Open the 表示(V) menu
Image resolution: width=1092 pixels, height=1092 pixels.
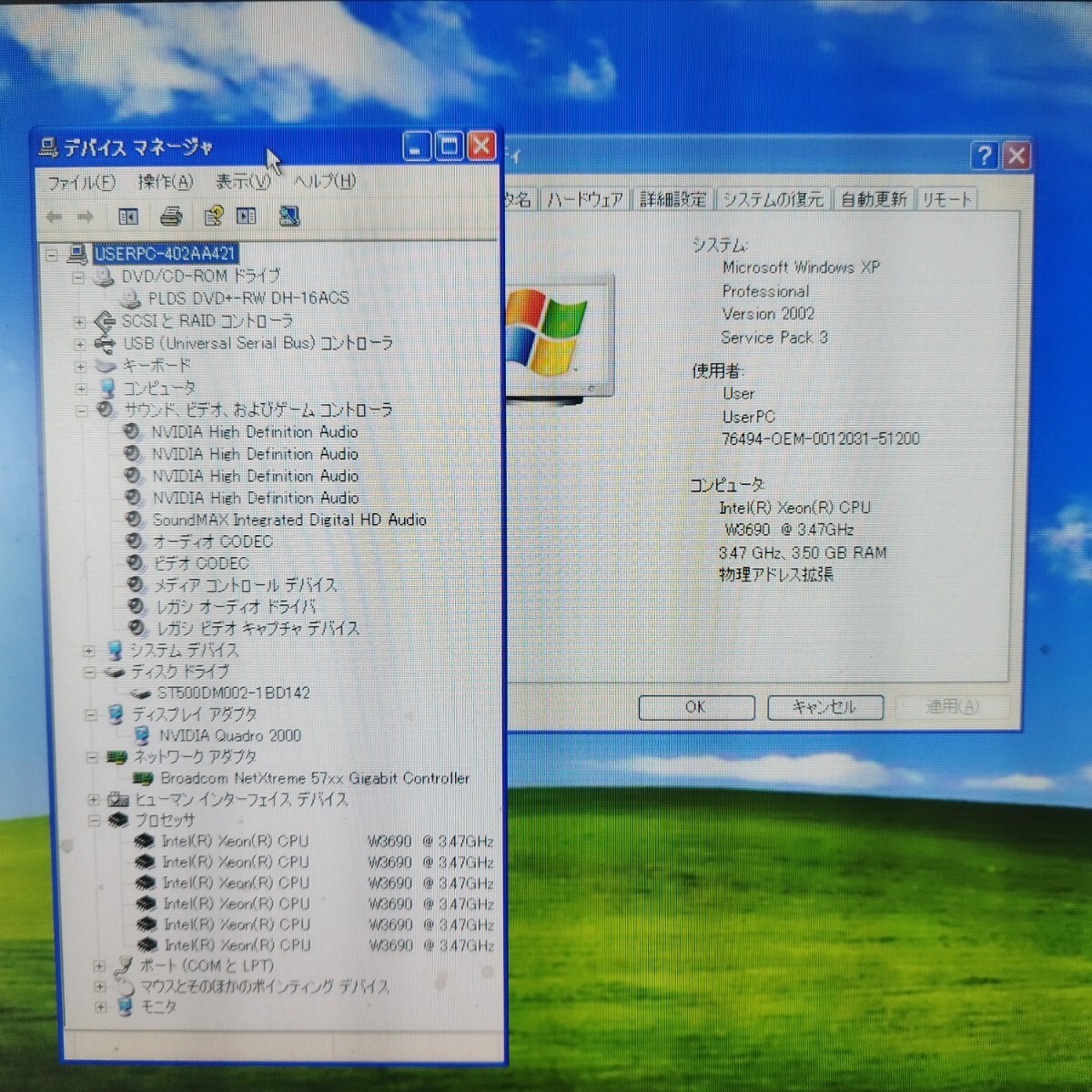coord(242,182)
